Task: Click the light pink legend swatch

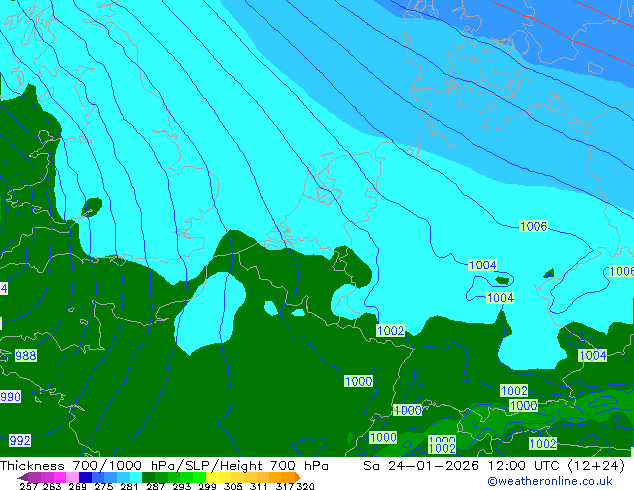Action: [x=72, y=477]
